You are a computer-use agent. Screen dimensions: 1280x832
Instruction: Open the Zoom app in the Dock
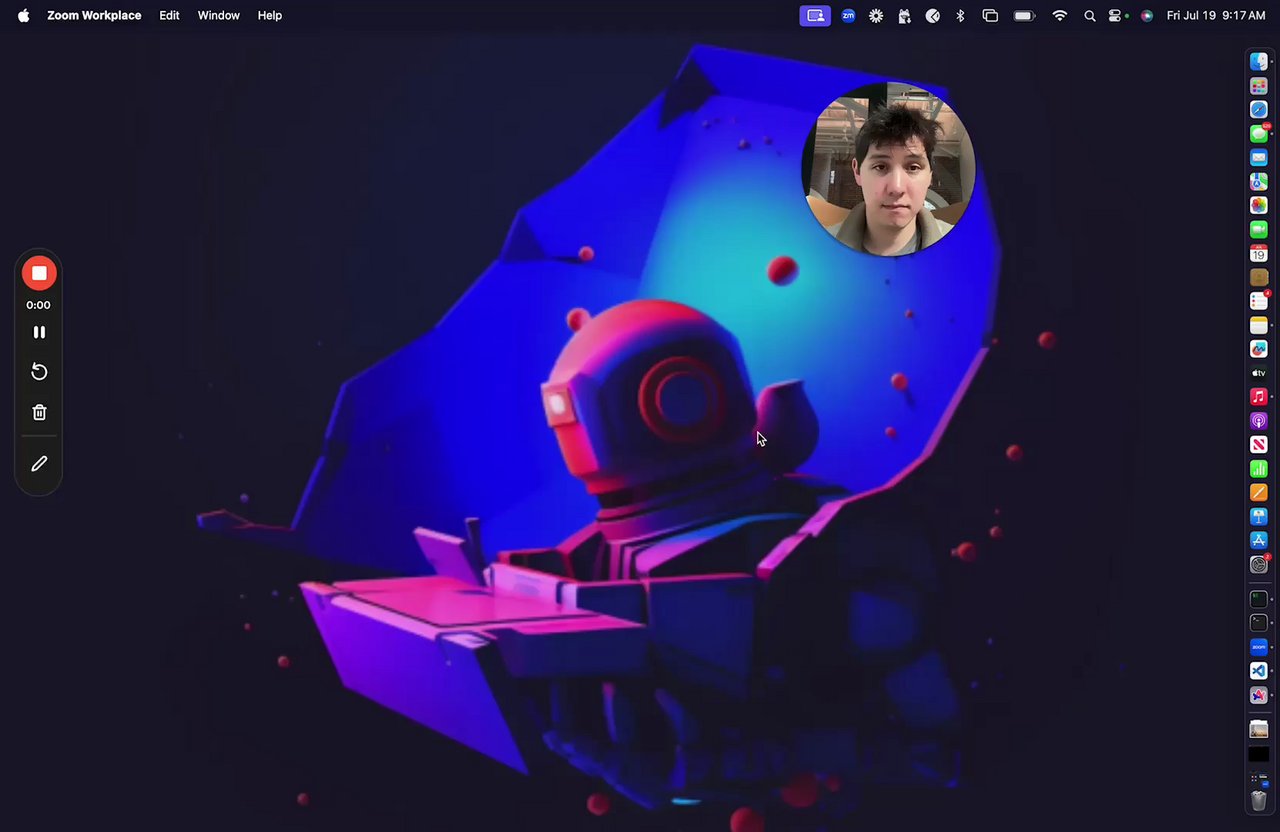click(1259, 647)
